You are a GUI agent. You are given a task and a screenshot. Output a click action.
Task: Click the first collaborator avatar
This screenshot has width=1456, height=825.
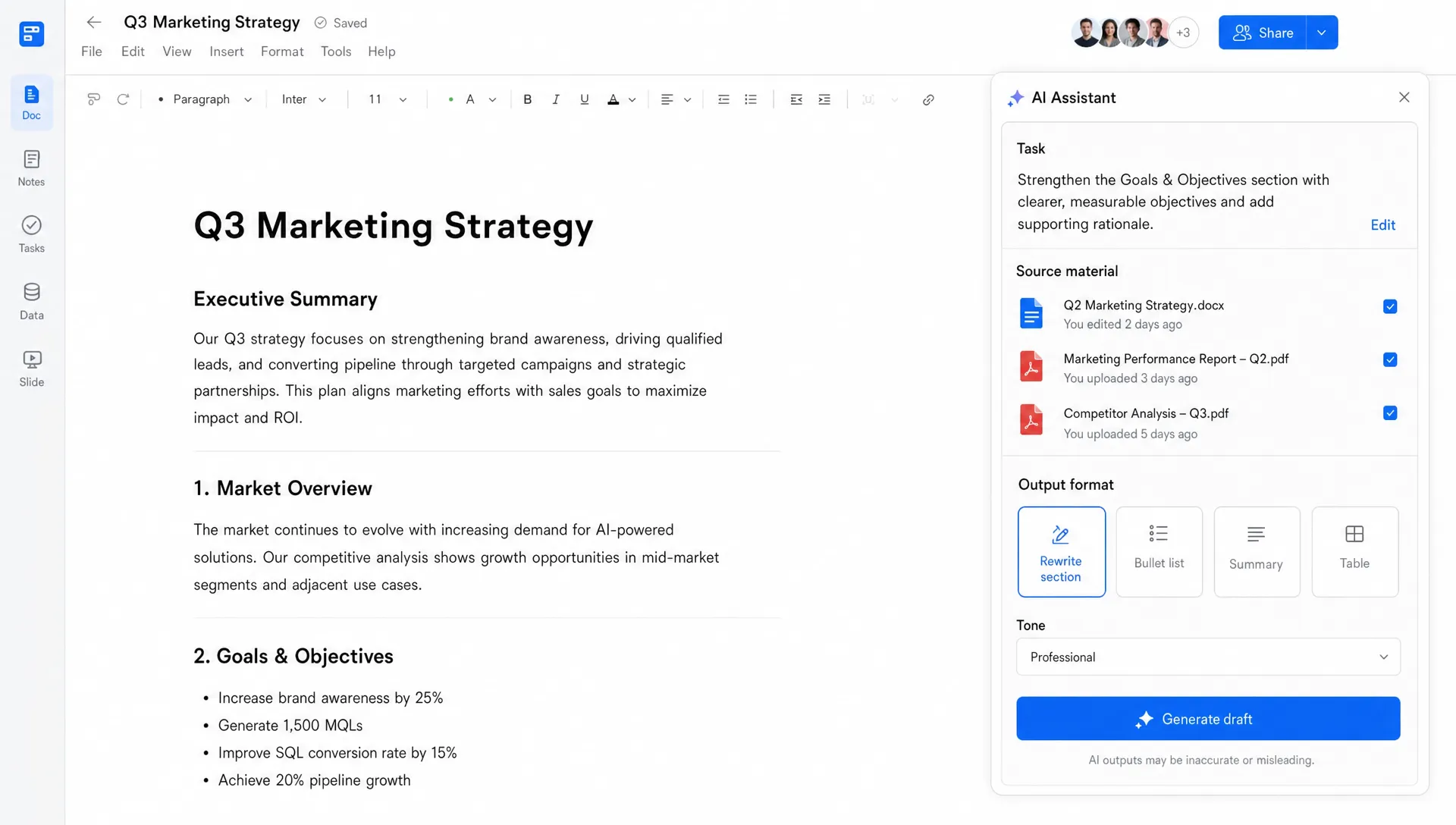(1085, 33)
